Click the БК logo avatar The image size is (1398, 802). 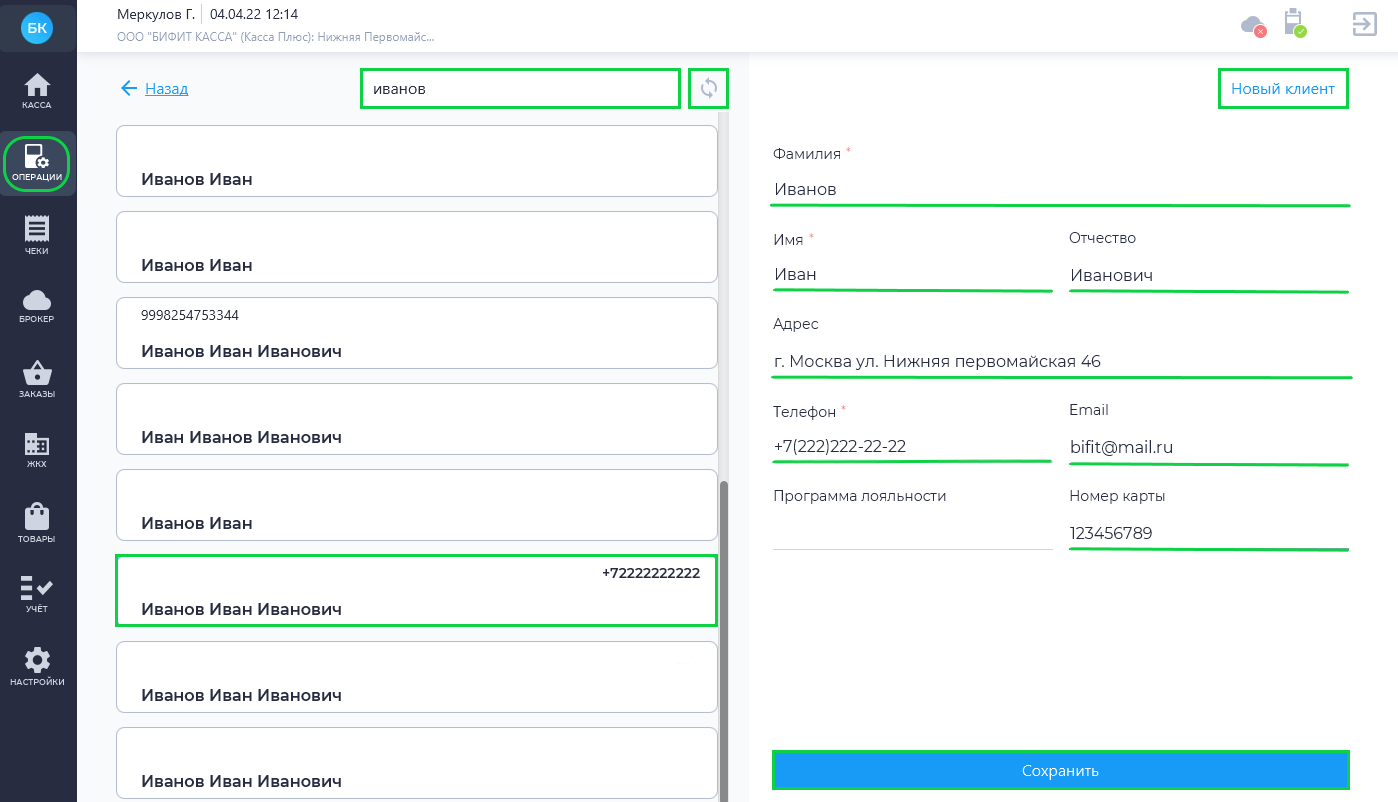pos(37,28)
